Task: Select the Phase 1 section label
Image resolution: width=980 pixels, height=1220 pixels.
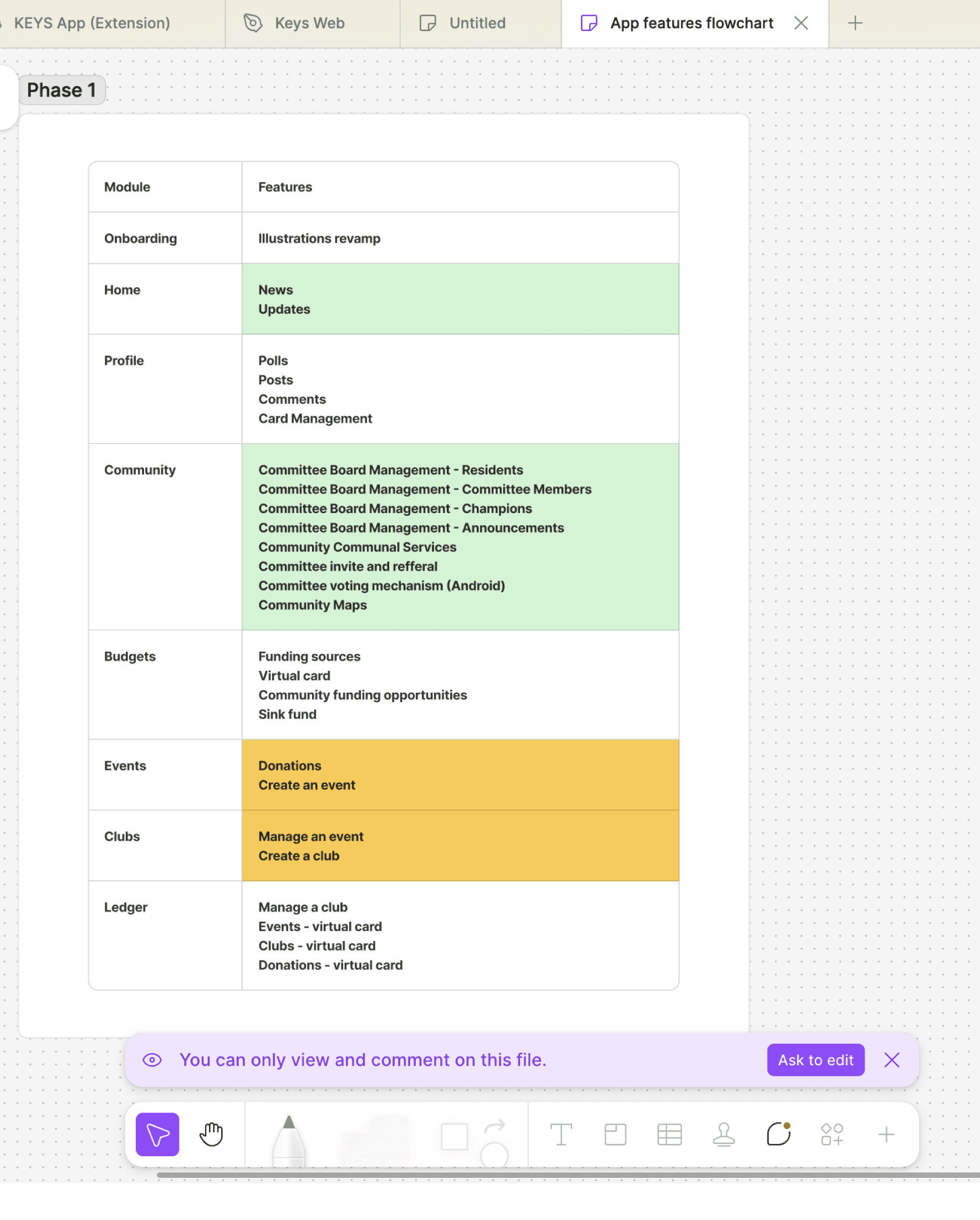Action: click(62, 90)
